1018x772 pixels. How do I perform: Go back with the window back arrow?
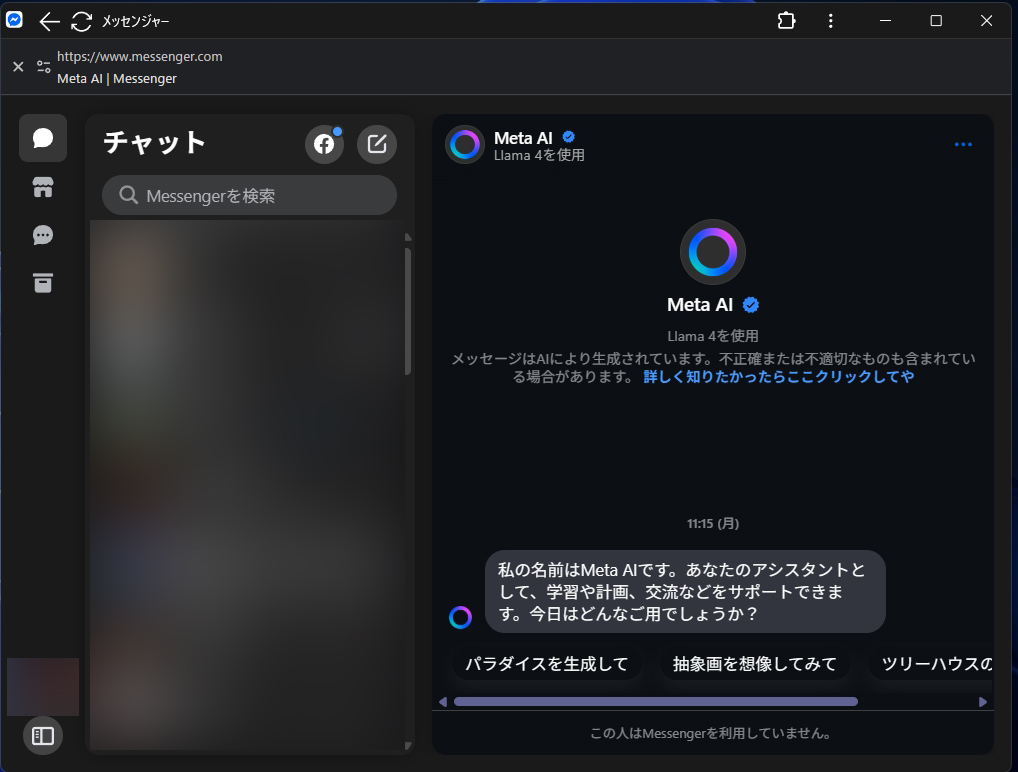click(x=49, y=21)
